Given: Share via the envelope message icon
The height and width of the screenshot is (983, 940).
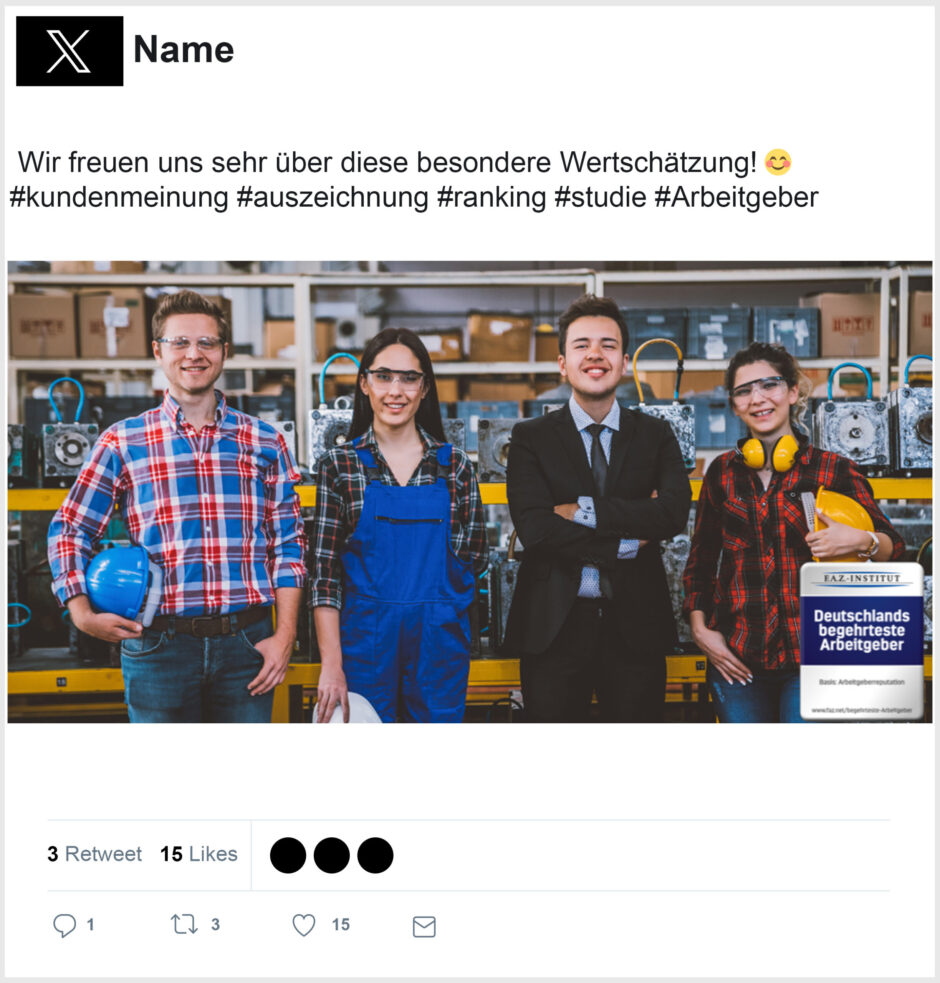Looking at the screenshot, I should click(424, 927).
